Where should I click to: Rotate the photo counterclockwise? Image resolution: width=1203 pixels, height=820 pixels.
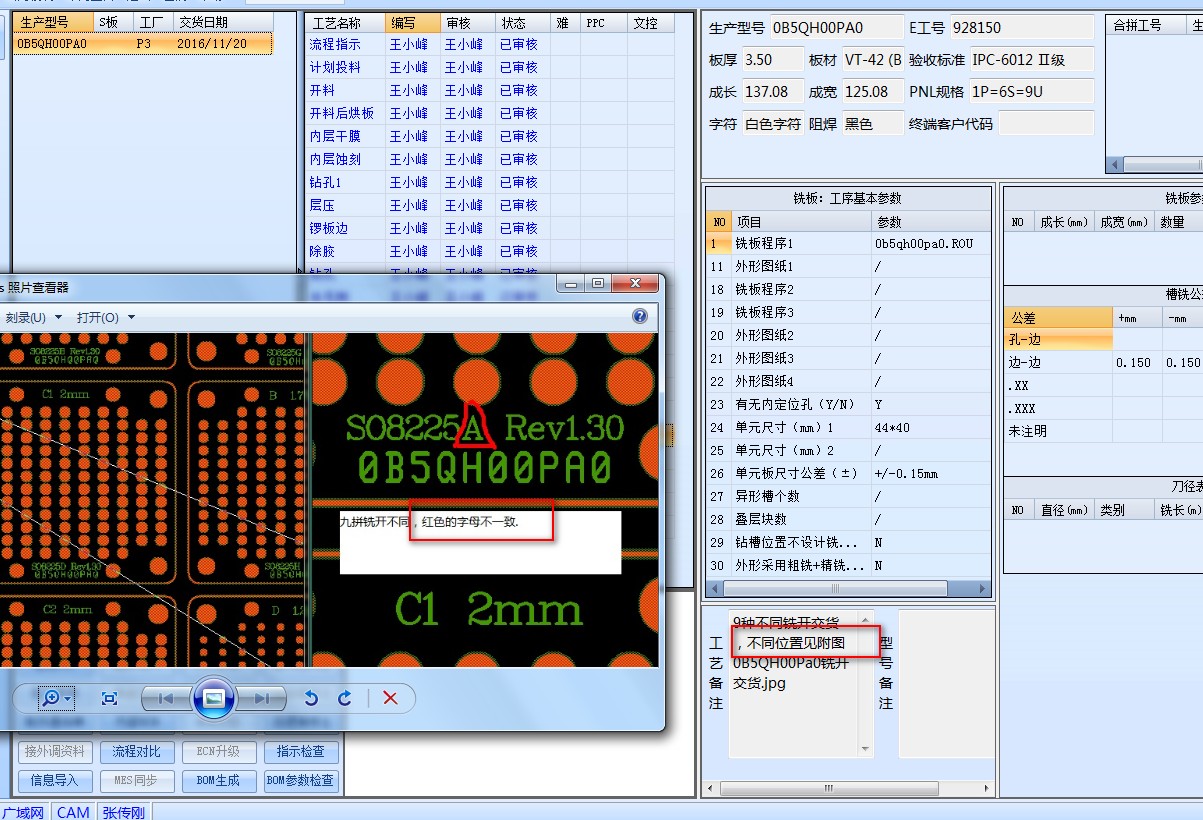point(311,698)
